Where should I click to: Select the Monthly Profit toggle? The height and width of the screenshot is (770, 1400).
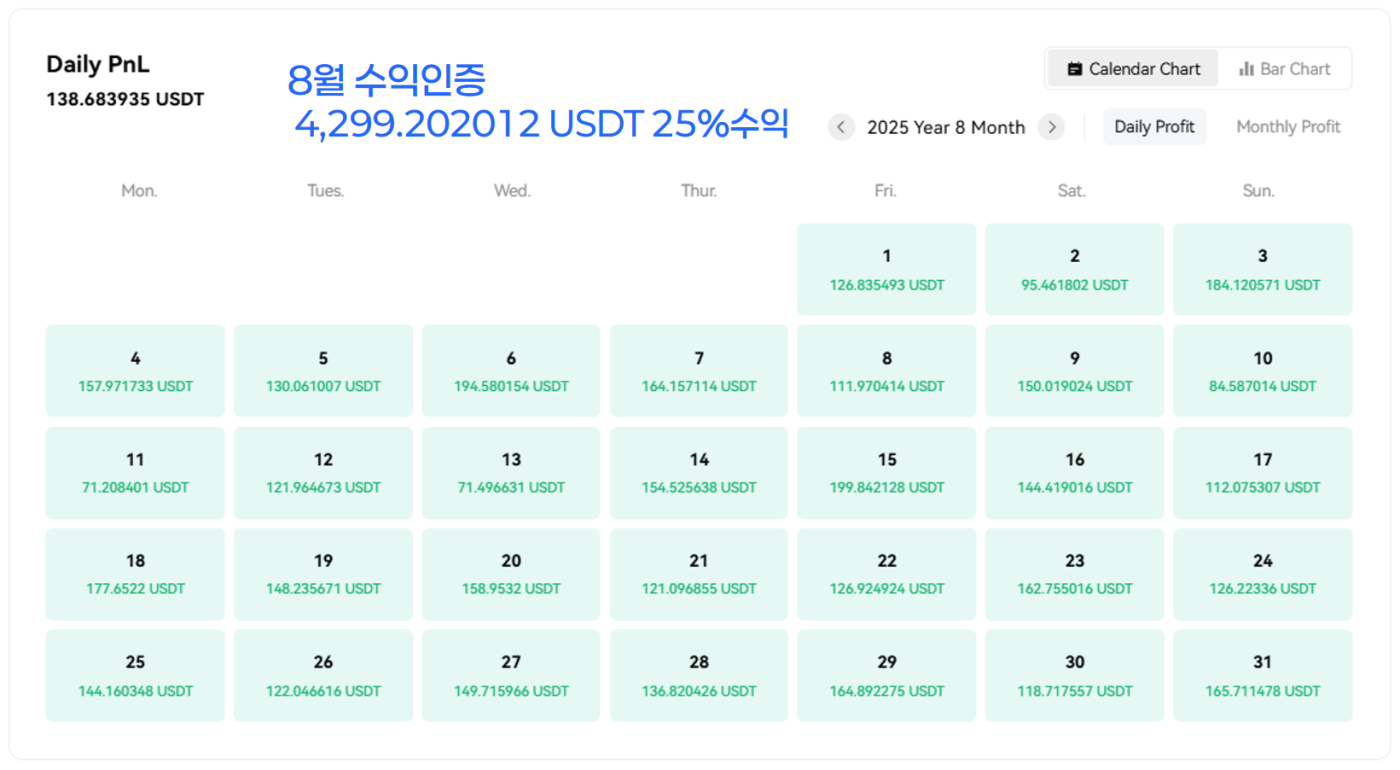click(x=1288, y=127)
